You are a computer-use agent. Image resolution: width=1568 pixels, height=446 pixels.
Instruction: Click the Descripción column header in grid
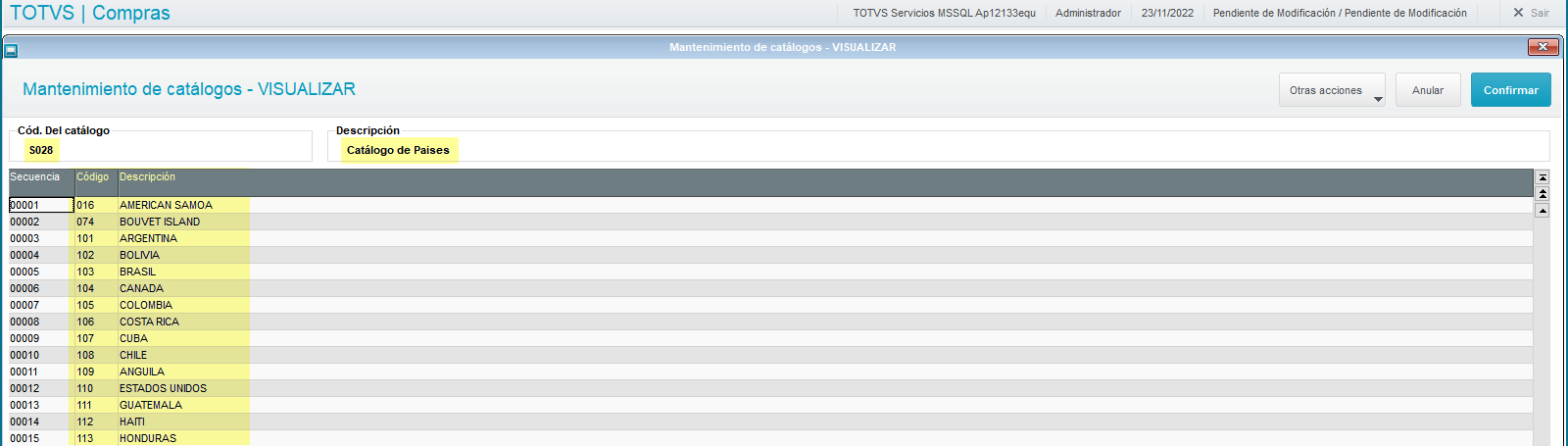148,177
